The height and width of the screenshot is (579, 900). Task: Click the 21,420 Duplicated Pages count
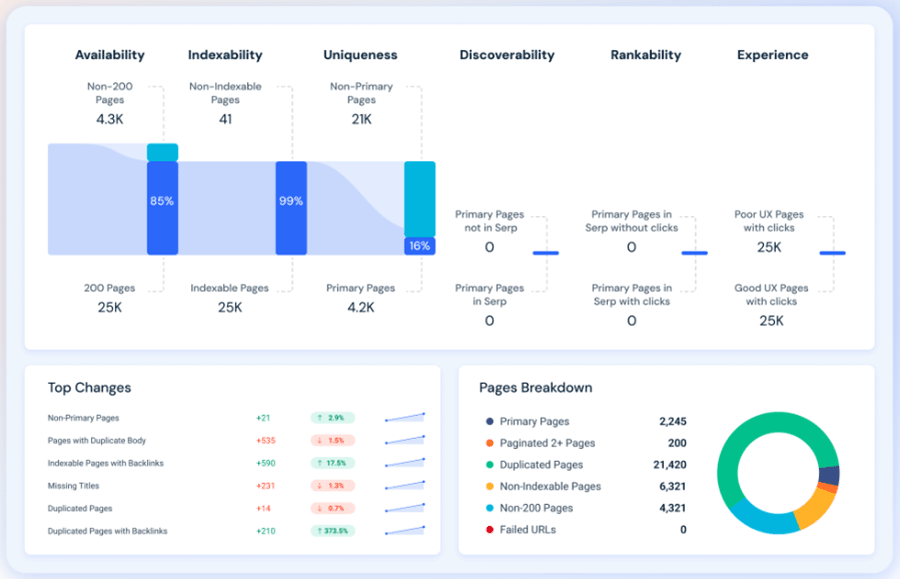pos(670,465)
